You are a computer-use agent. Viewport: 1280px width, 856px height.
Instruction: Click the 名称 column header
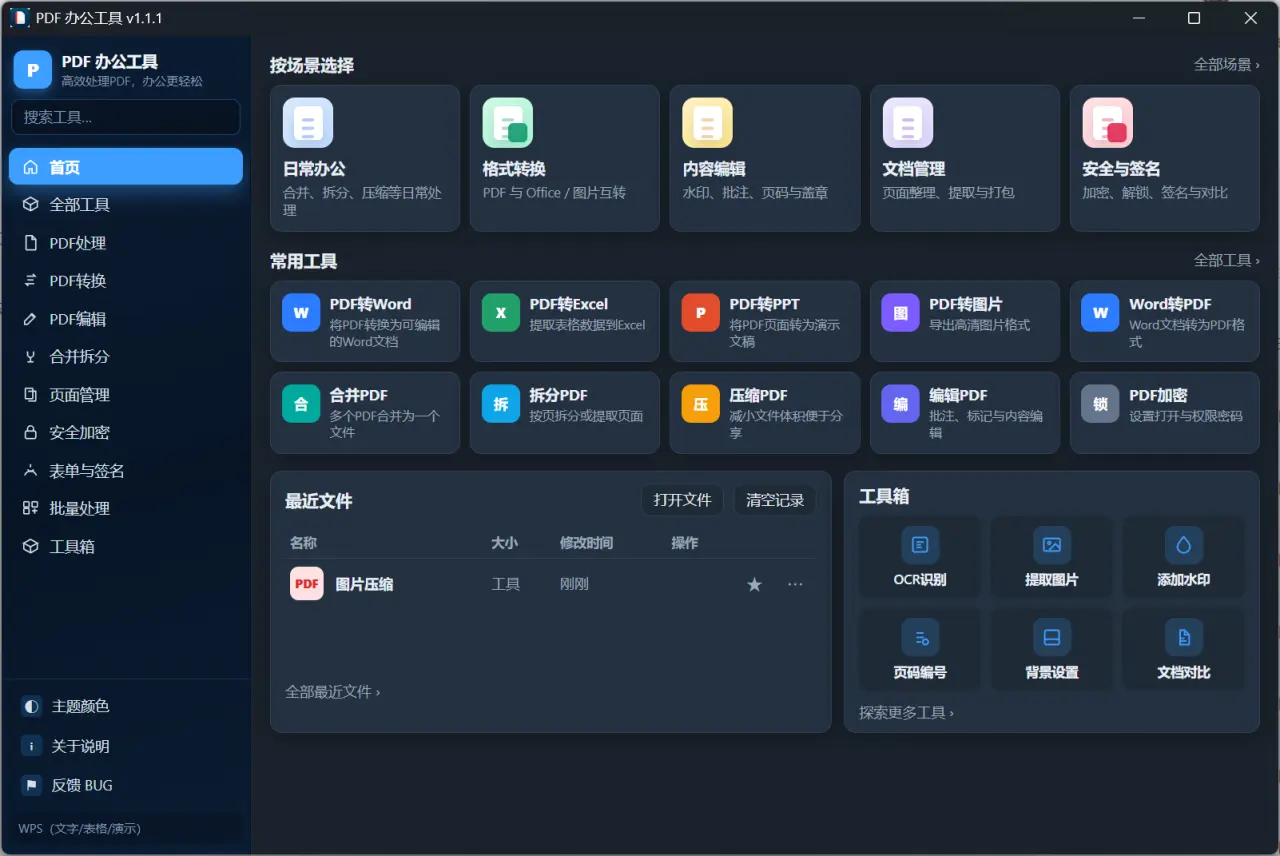point(303,543)
